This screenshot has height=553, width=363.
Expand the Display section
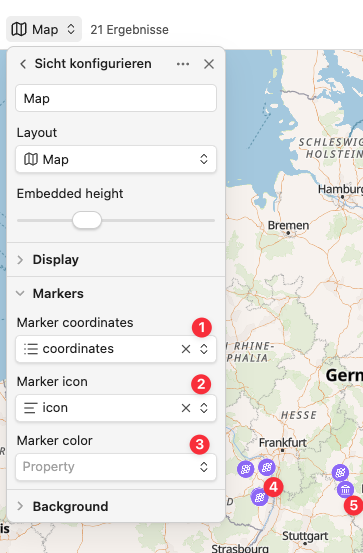116,260
